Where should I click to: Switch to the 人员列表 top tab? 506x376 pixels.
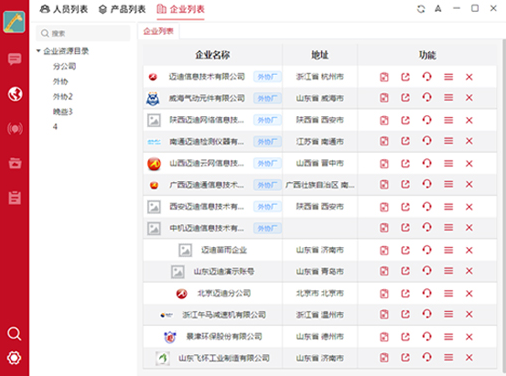64,9
